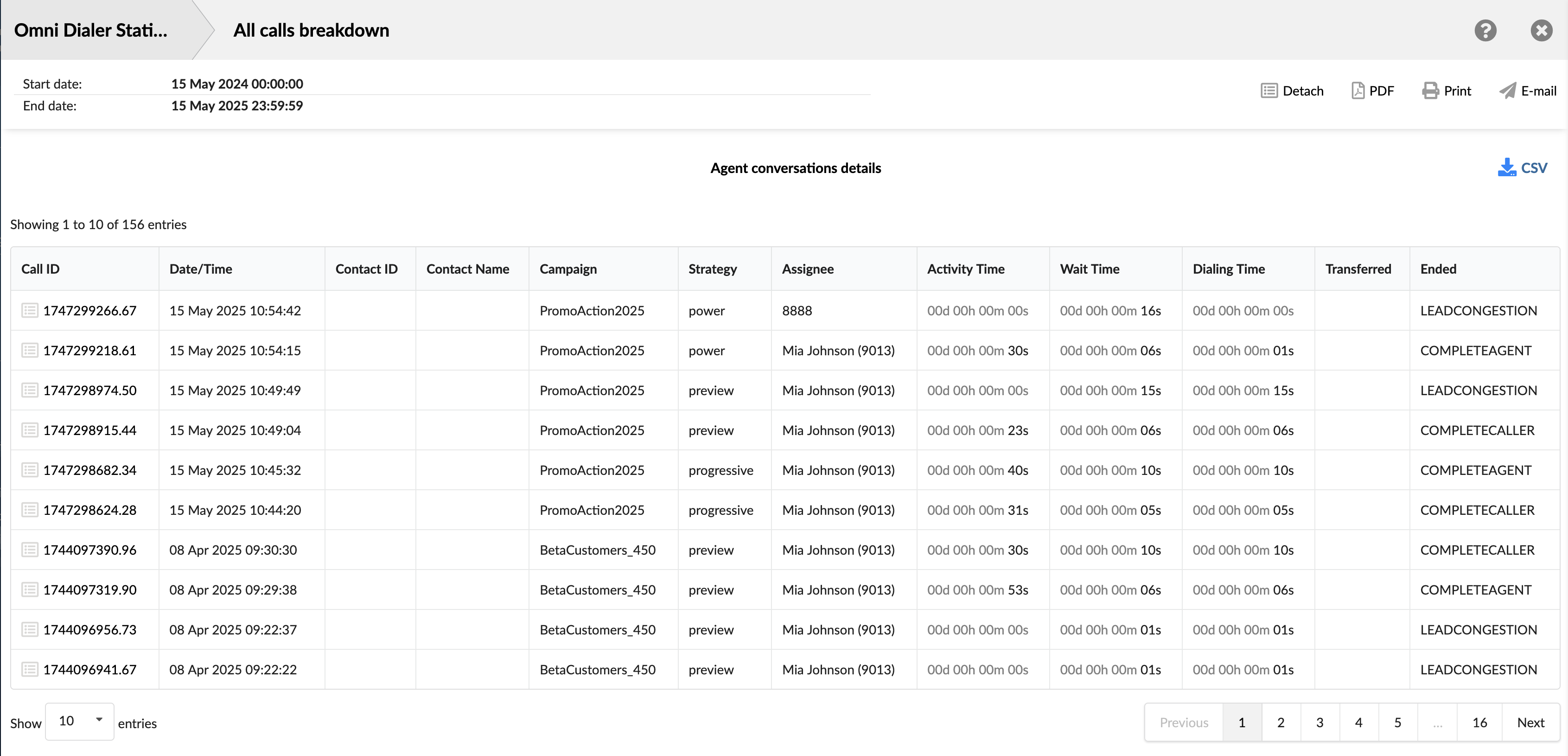Click the list icon next to call 1747298682.34
Viewport: 1568px width, 756px height.
click(29, 470)
